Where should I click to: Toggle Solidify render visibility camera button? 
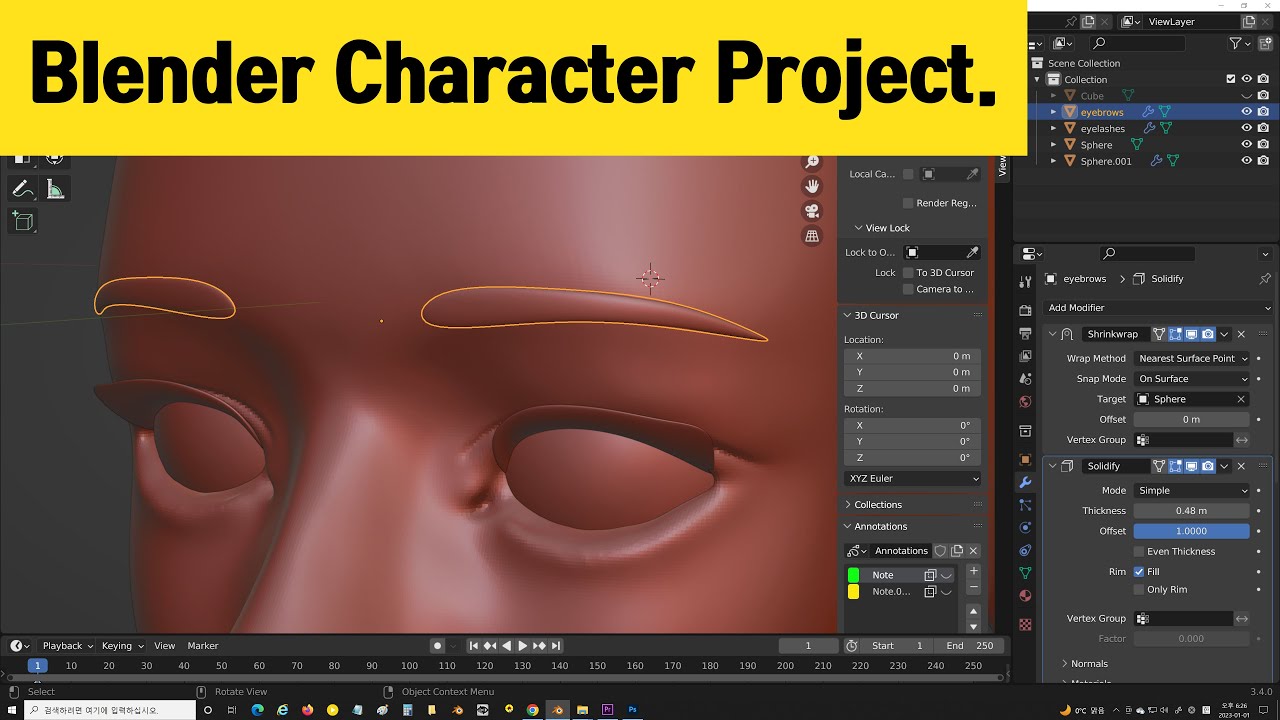[x=1208, y=466]
